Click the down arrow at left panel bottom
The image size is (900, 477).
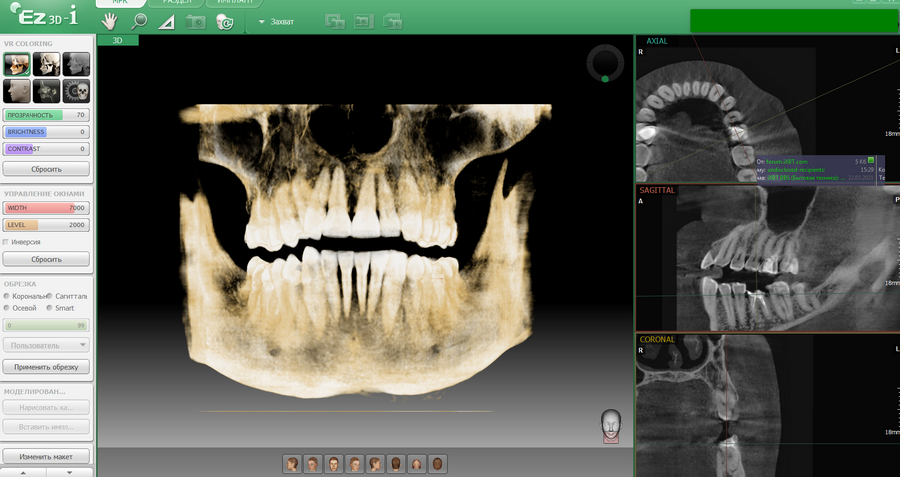pos(69,472)
